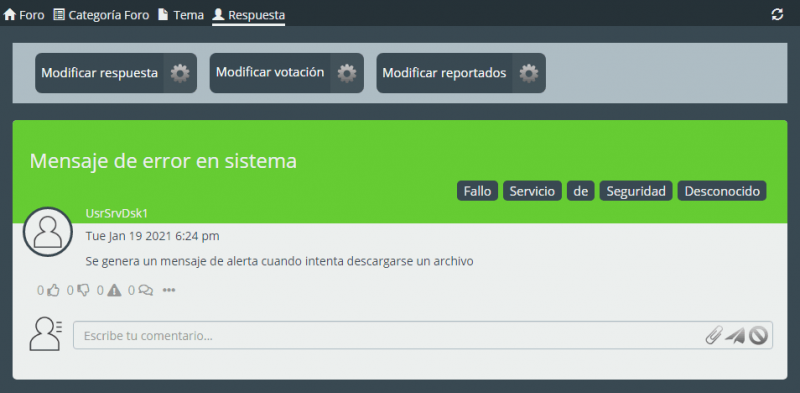This screenshot has width=800, height=393.
Task: Send the comment with paper plane icon
Action: click(x=735, y=335)
